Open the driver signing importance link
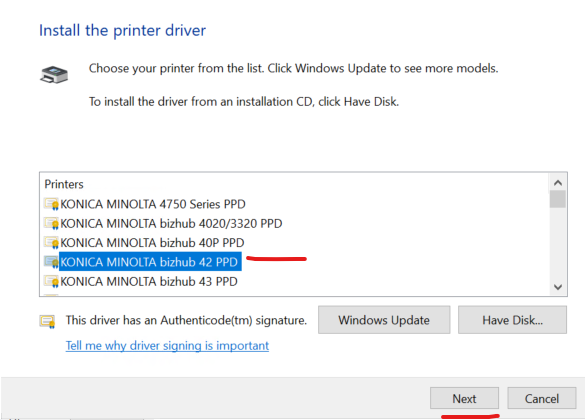The height and width of the screenshot is (420, 585). [167, 345]
